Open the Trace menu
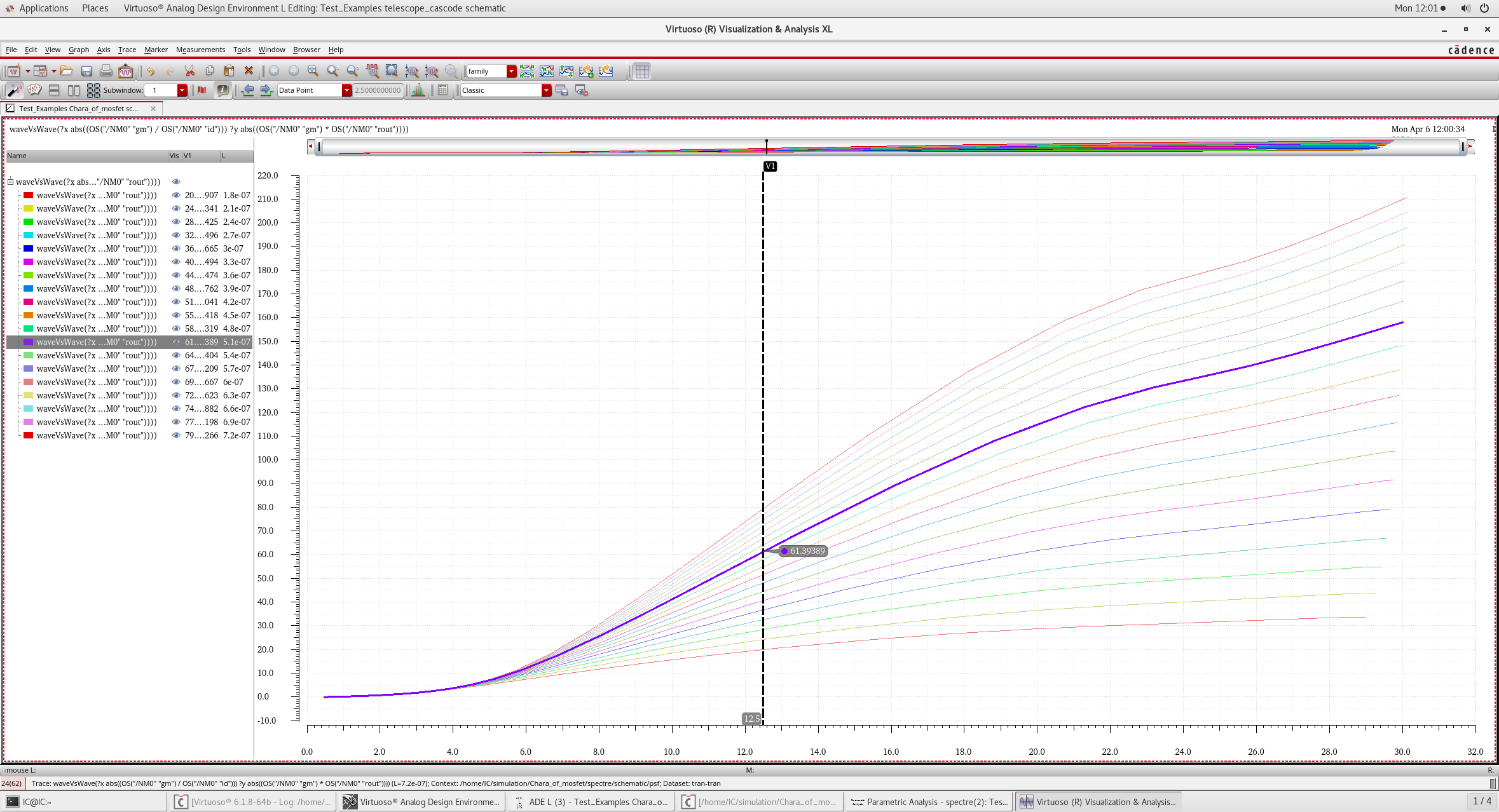 pyautogui.click(x=127, y=50)
